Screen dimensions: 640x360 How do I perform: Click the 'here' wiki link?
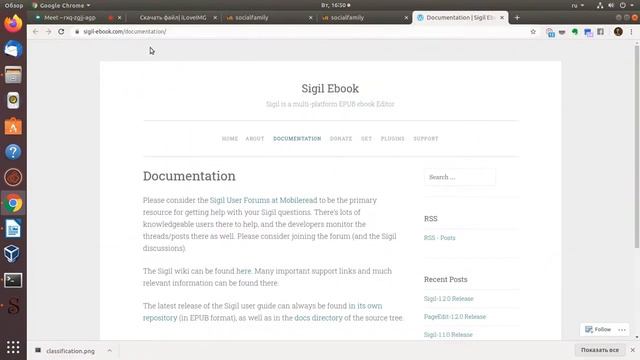click(x=244, y=271)
